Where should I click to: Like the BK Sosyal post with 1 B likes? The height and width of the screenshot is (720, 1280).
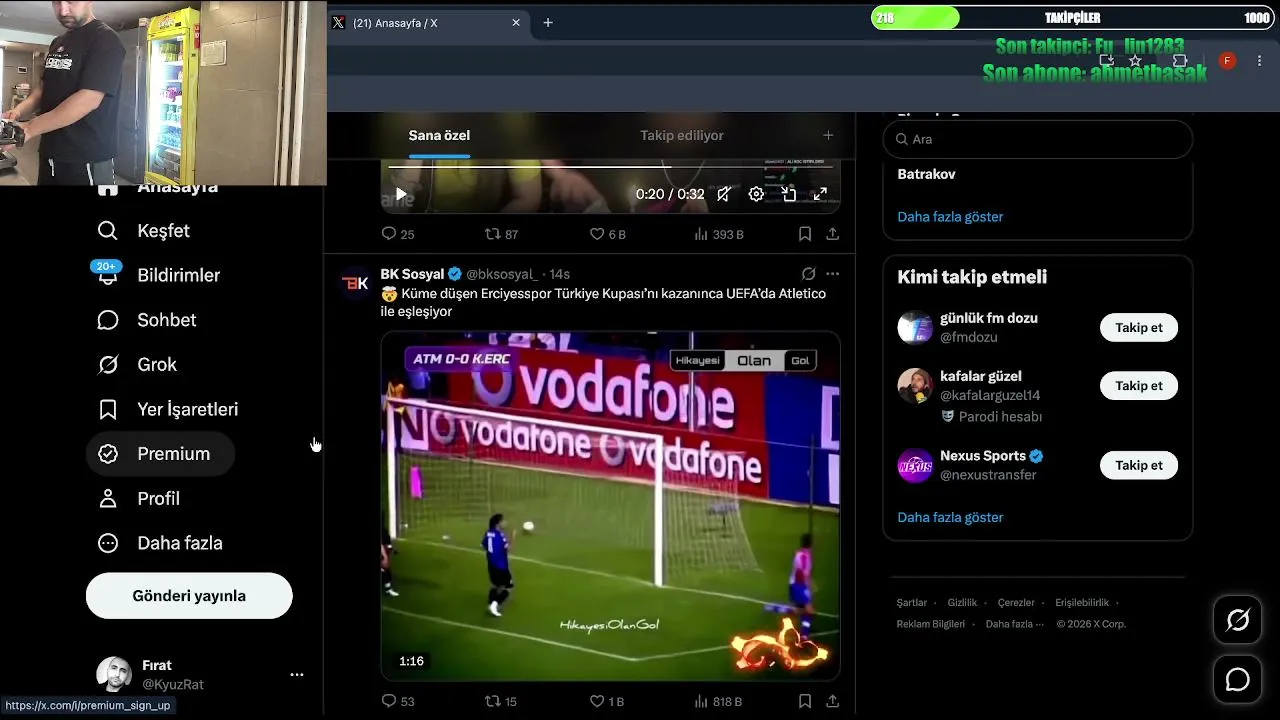click(606, 701)
